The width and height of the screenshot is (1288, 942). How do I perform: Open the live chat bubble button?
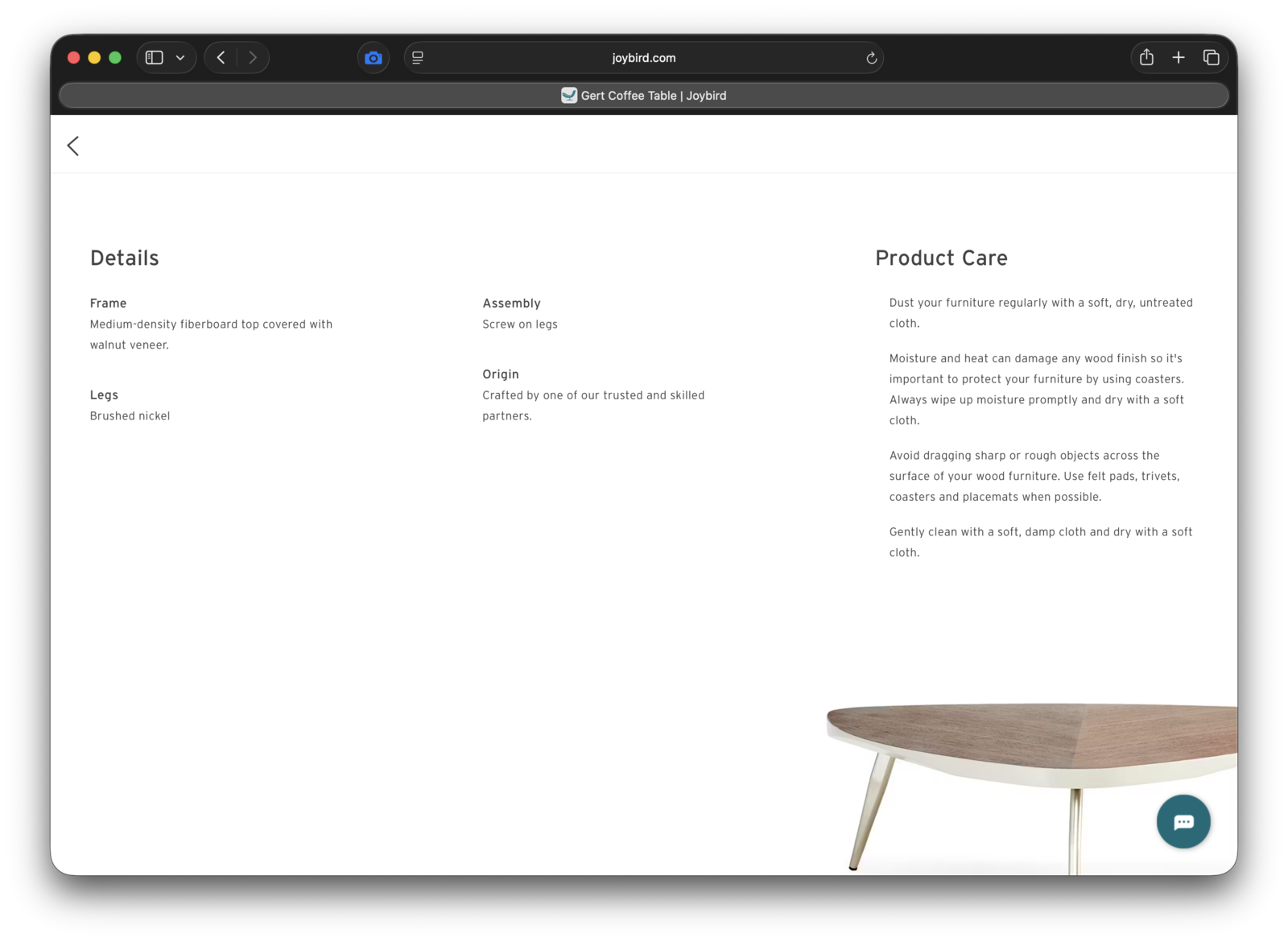1183,822
